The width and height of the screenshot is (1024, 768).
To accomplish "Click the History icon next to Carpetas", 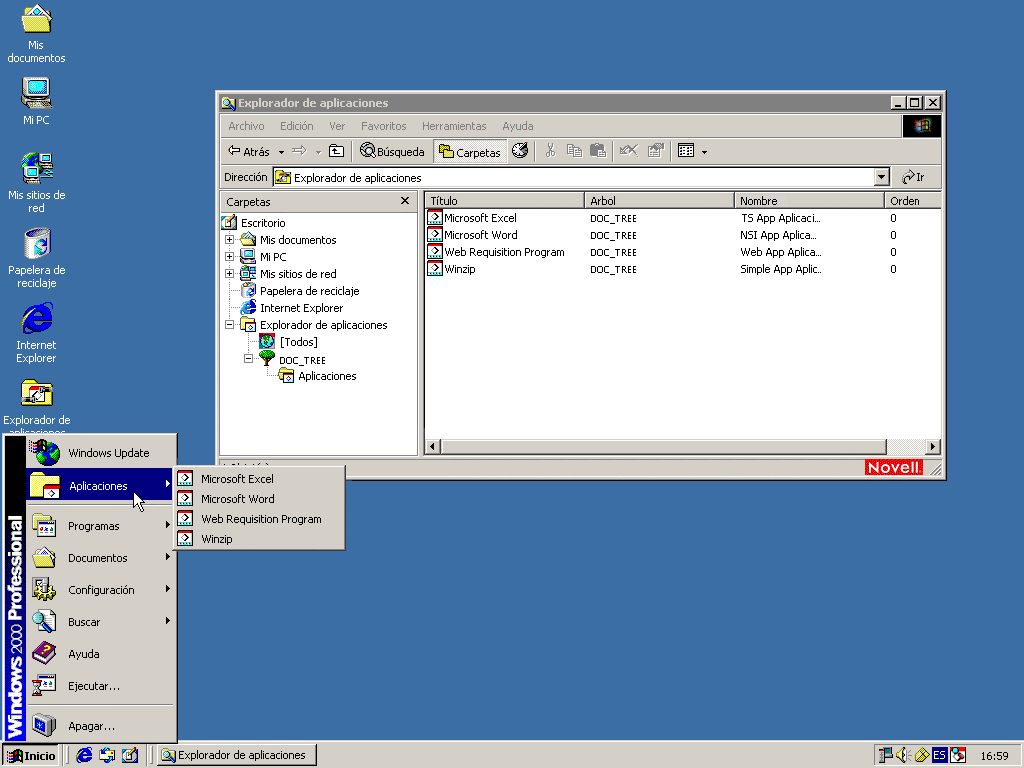I will [520, 151].
